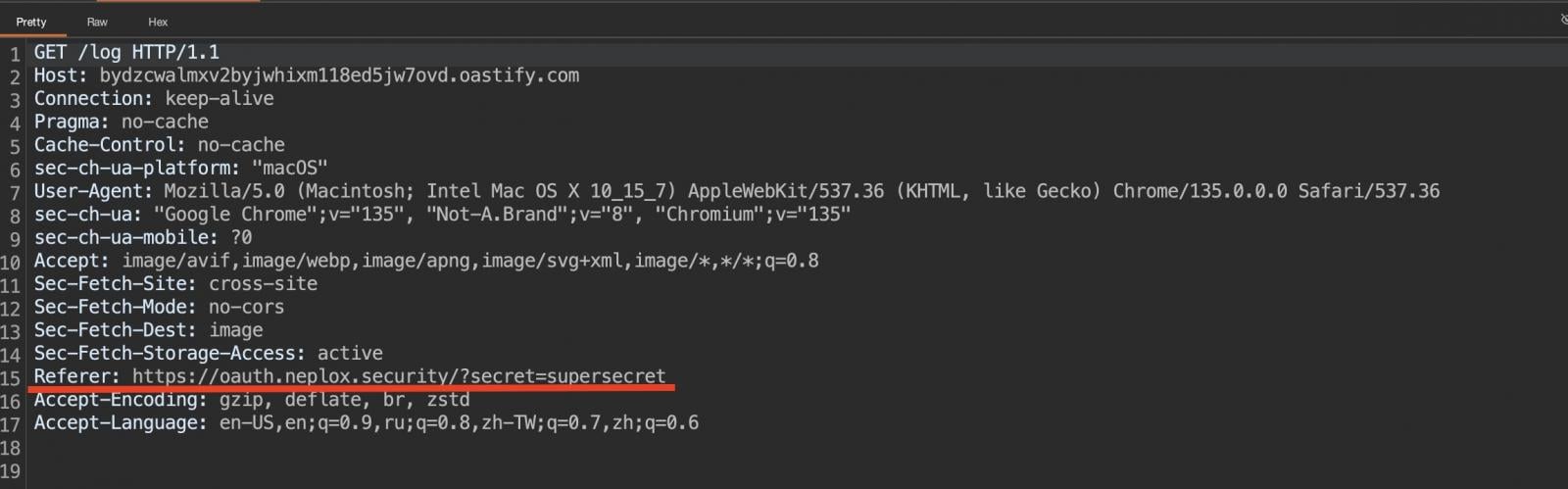
Task: Click the oastify.com Host value
Action: pyautogui.click(x=338, y=75)
